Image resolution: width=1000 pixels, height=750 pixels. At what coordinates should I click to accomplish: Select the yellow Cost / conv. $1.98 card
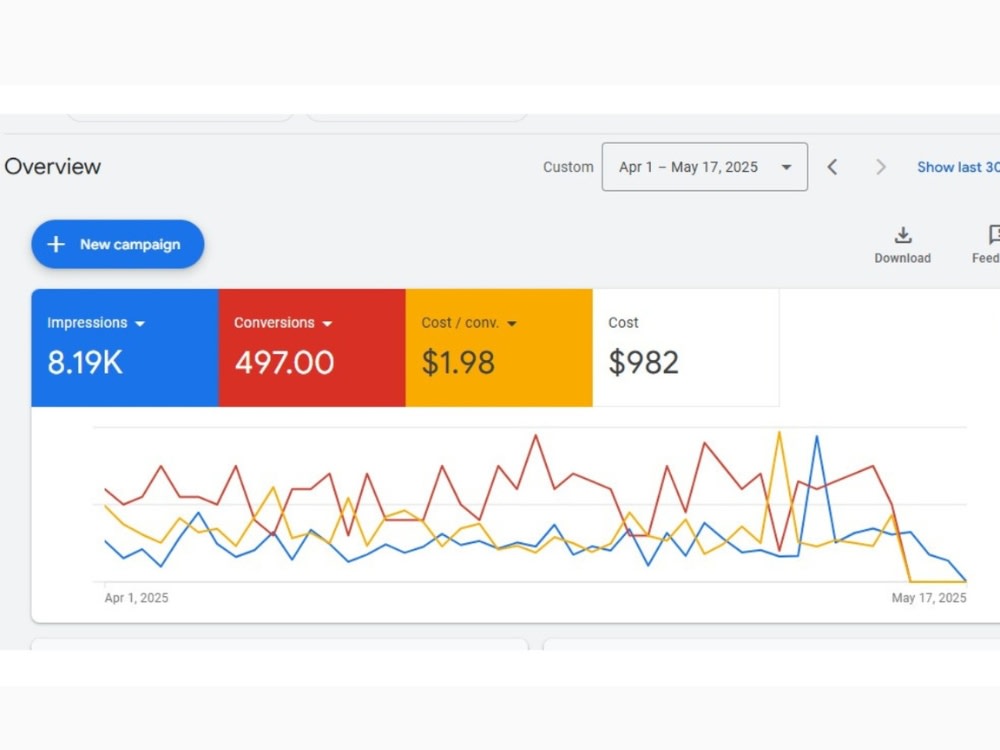pos(499,348)
